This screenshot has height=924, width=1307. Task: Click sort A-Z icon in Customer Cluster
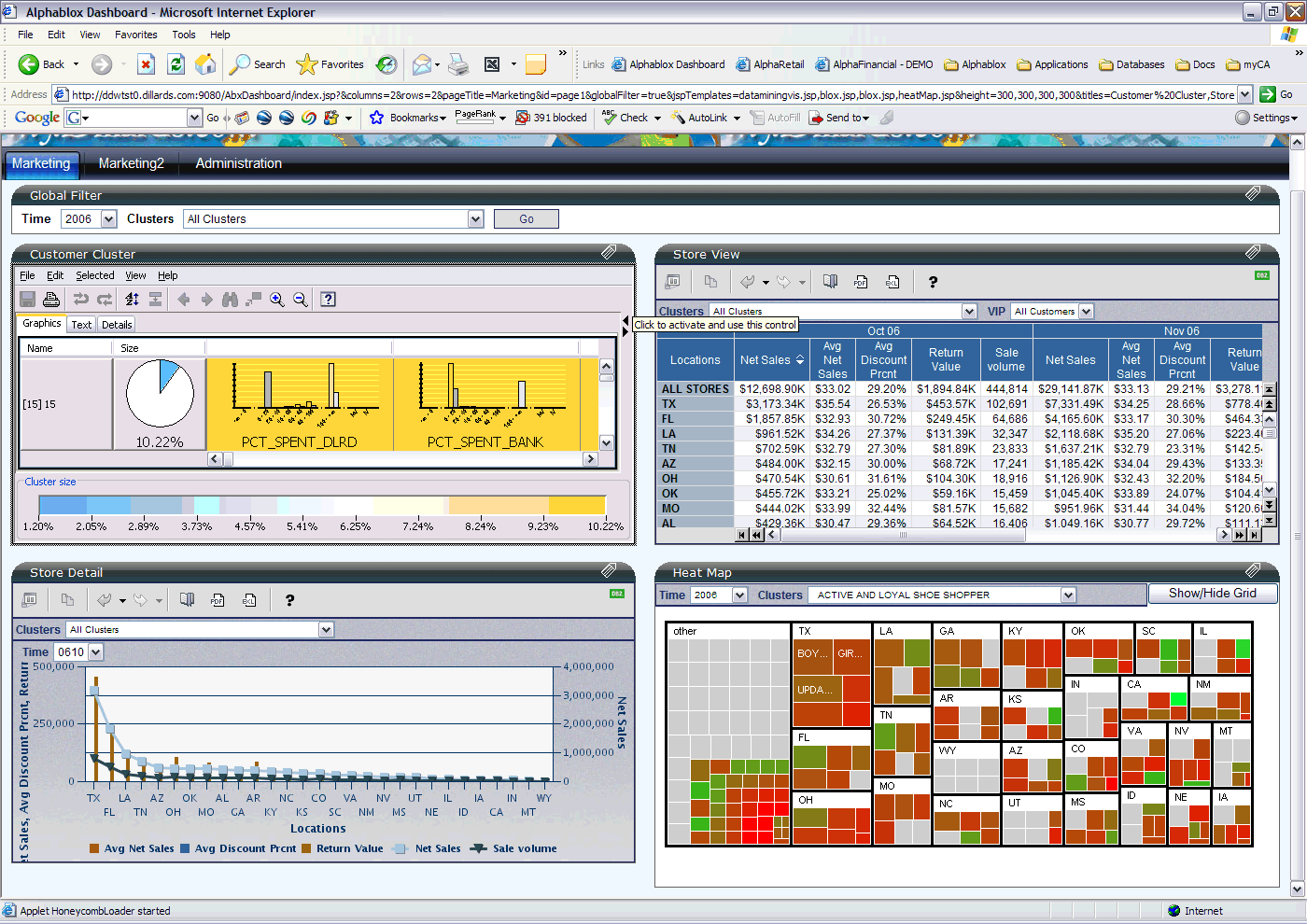(x=132, y=299)
